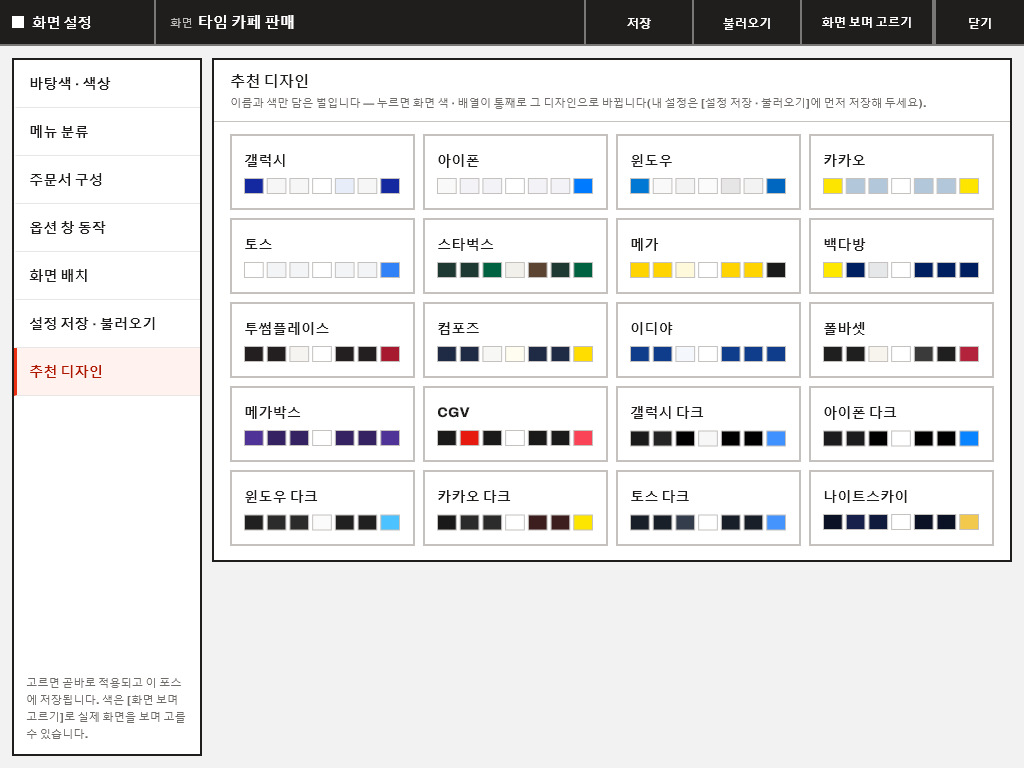Select the 추천 디자인 sidebar item
Image resolution: width=1024 pixels, height=768 pixels.
click(x=107, y=372)
